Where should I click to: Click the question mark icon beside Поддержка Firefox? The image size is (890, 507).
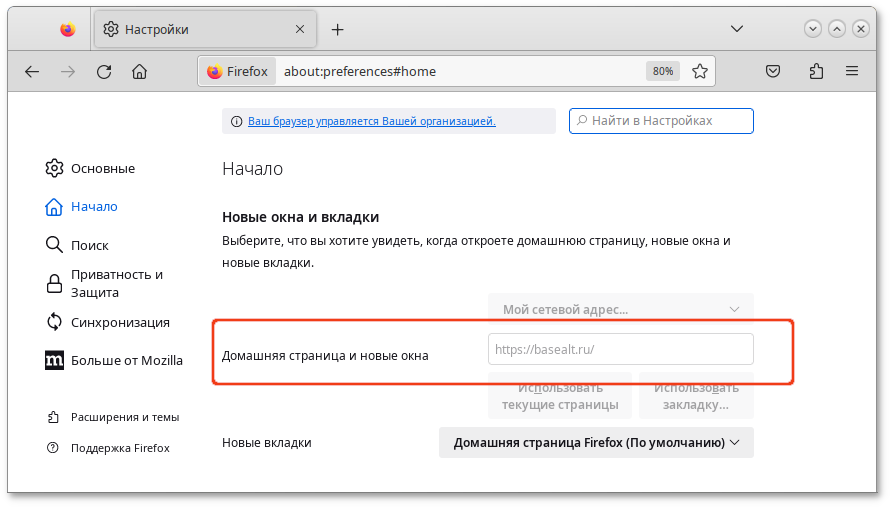[x=53, y=448]
